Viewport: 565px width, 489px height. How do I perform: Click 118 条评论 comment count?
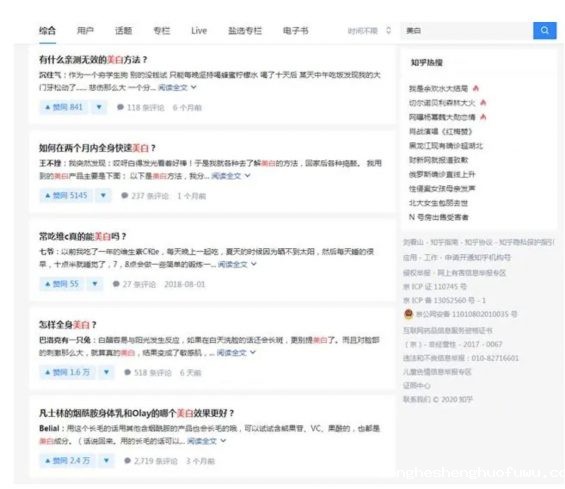pos(146,107)
